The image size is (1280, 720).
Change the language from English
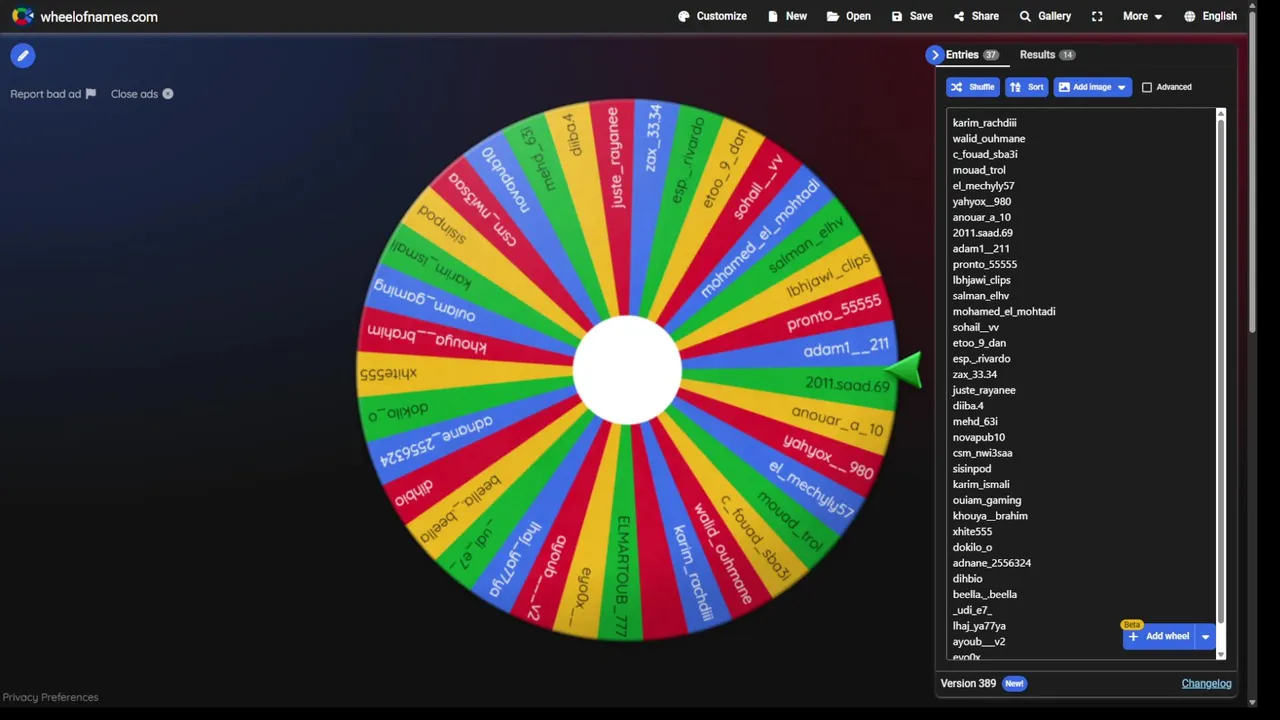pos(1210,16)
